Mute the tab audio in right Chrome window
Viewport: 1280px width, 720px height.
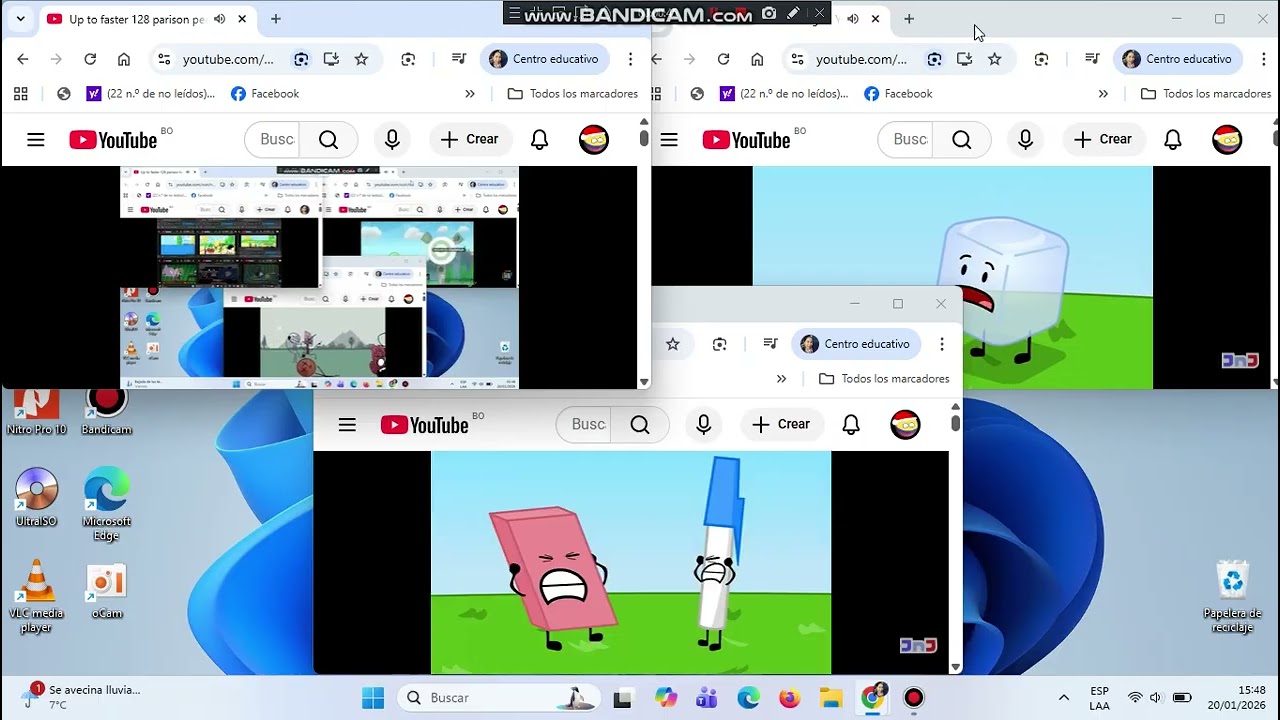click(x=852, y=19)
